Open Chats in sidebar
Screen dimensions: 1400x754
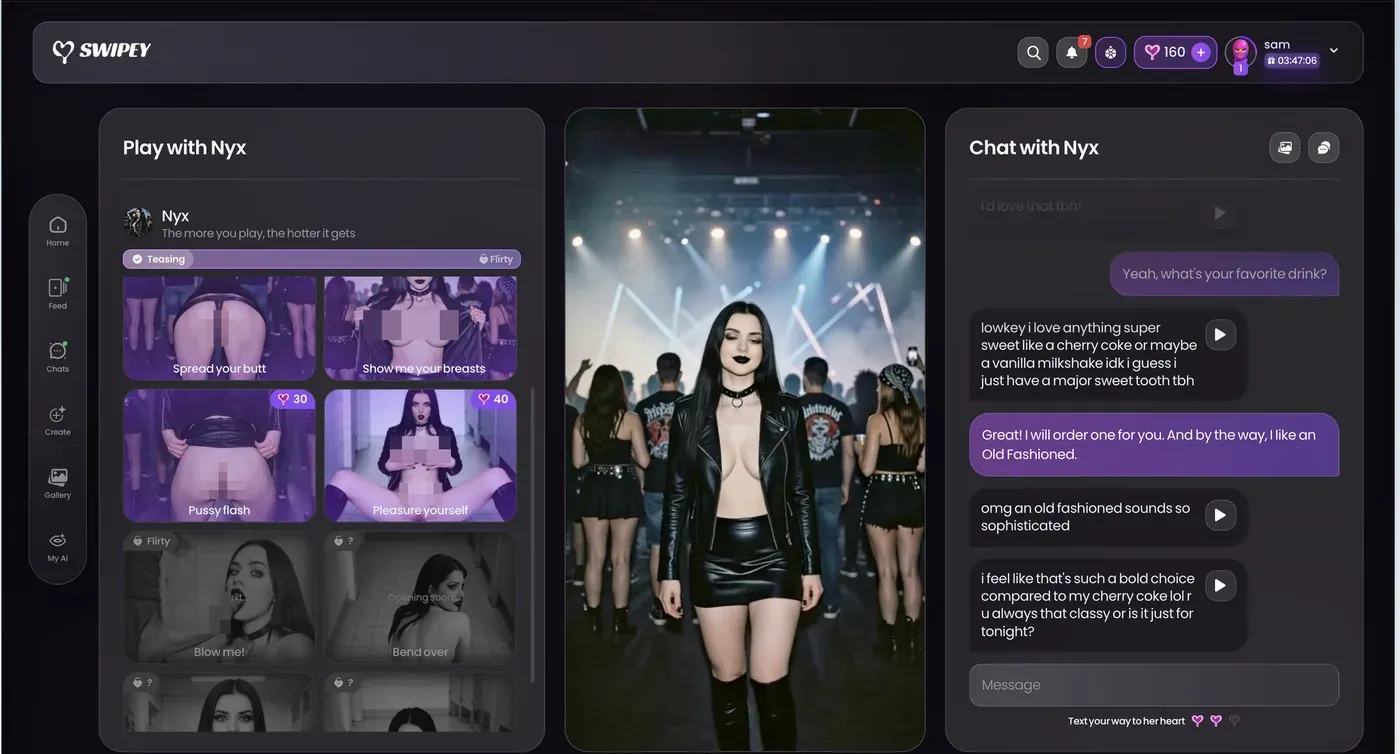point(58,357)
